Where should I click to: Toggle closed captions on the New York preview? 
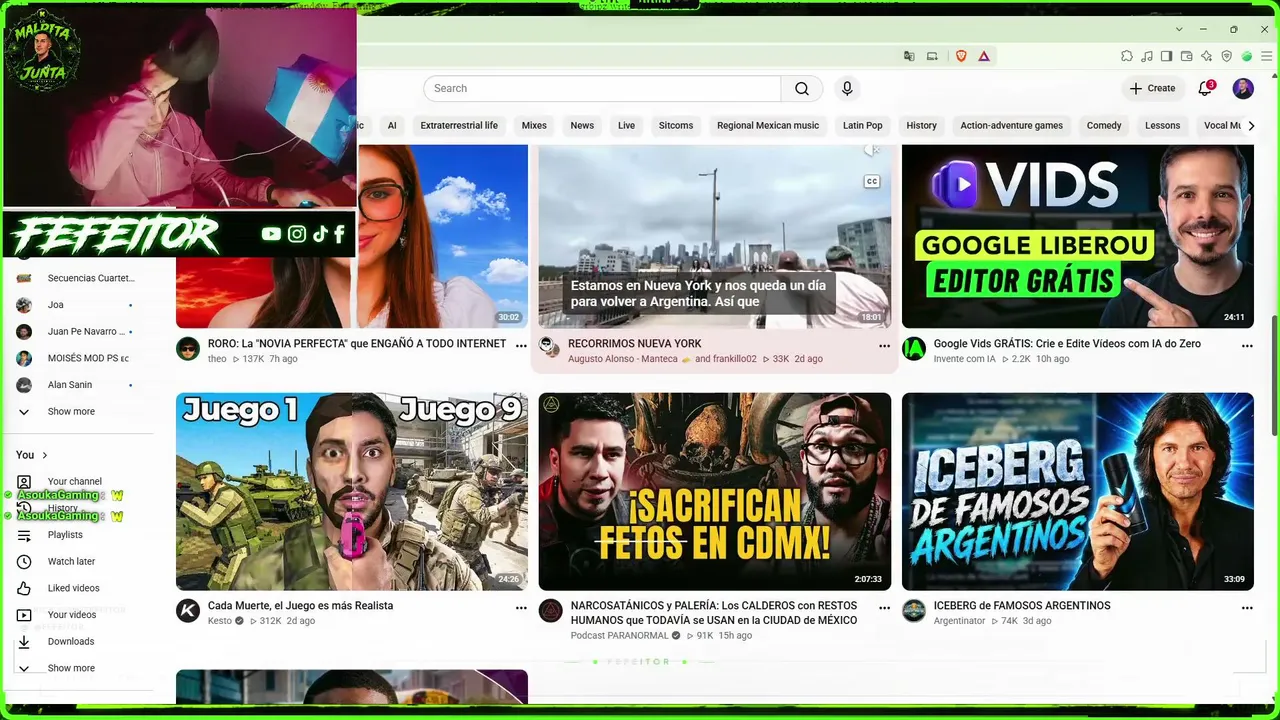[x=872, y=182]
